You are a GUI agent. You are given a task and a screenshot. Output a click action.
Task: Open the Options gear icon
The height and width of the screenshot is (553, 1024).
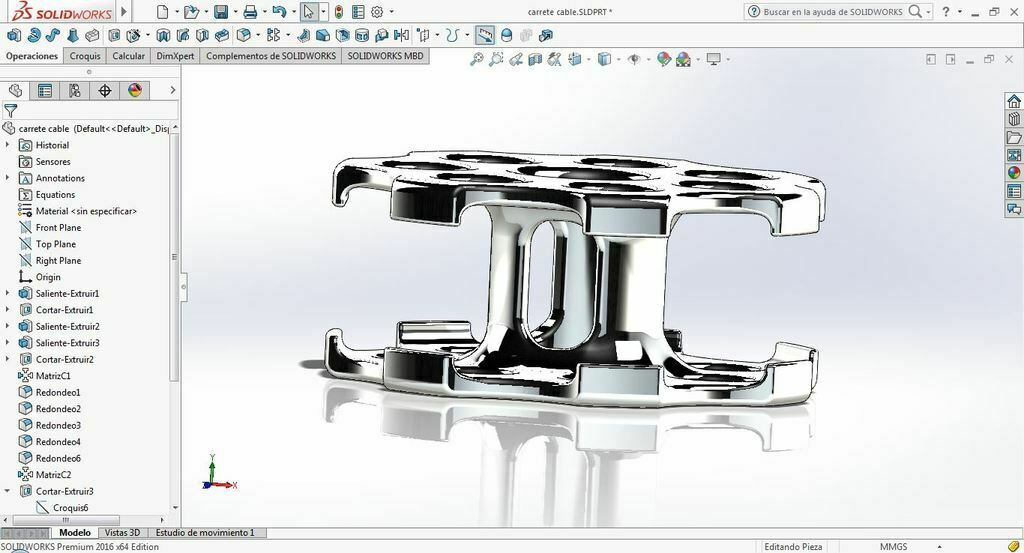pos(377,12)
